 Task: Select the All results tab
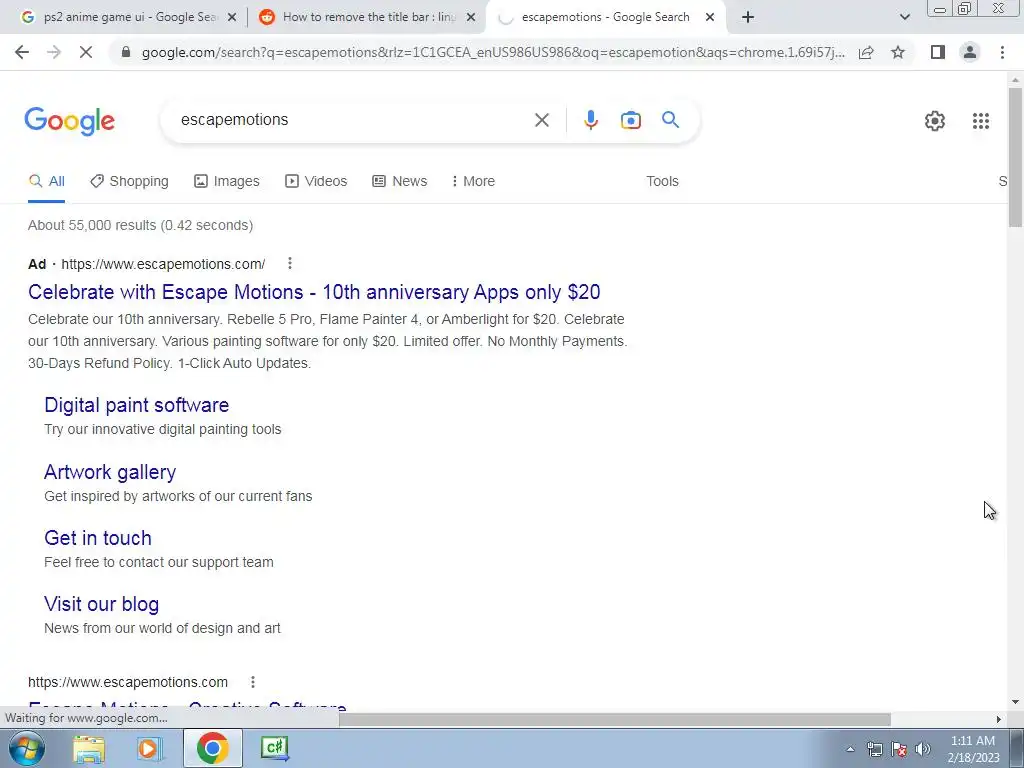pyautogui.click(x=46, y=181)
